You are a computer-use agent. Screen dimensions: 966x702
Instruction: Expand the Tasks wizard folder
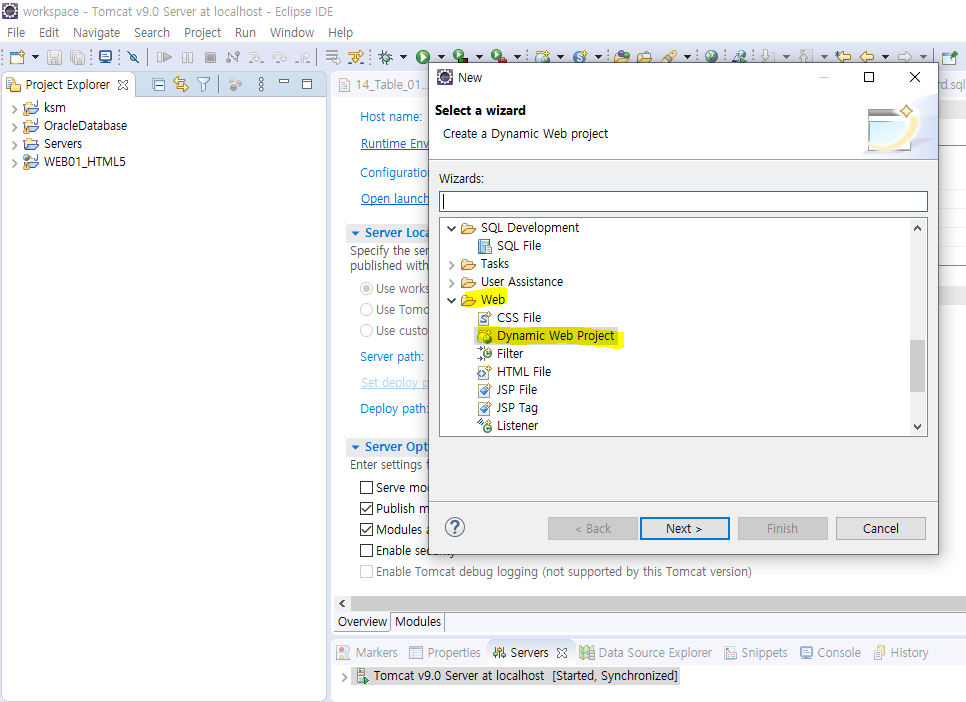[452, 264]
